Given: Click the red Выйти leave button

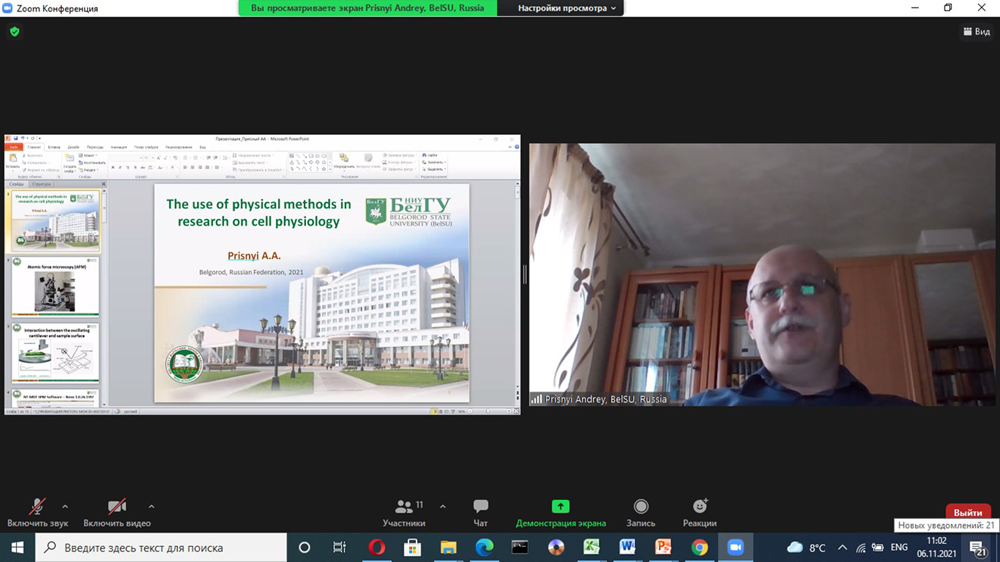Looking at the screenshot, I should pyautogui.click(x=967, y=512).
